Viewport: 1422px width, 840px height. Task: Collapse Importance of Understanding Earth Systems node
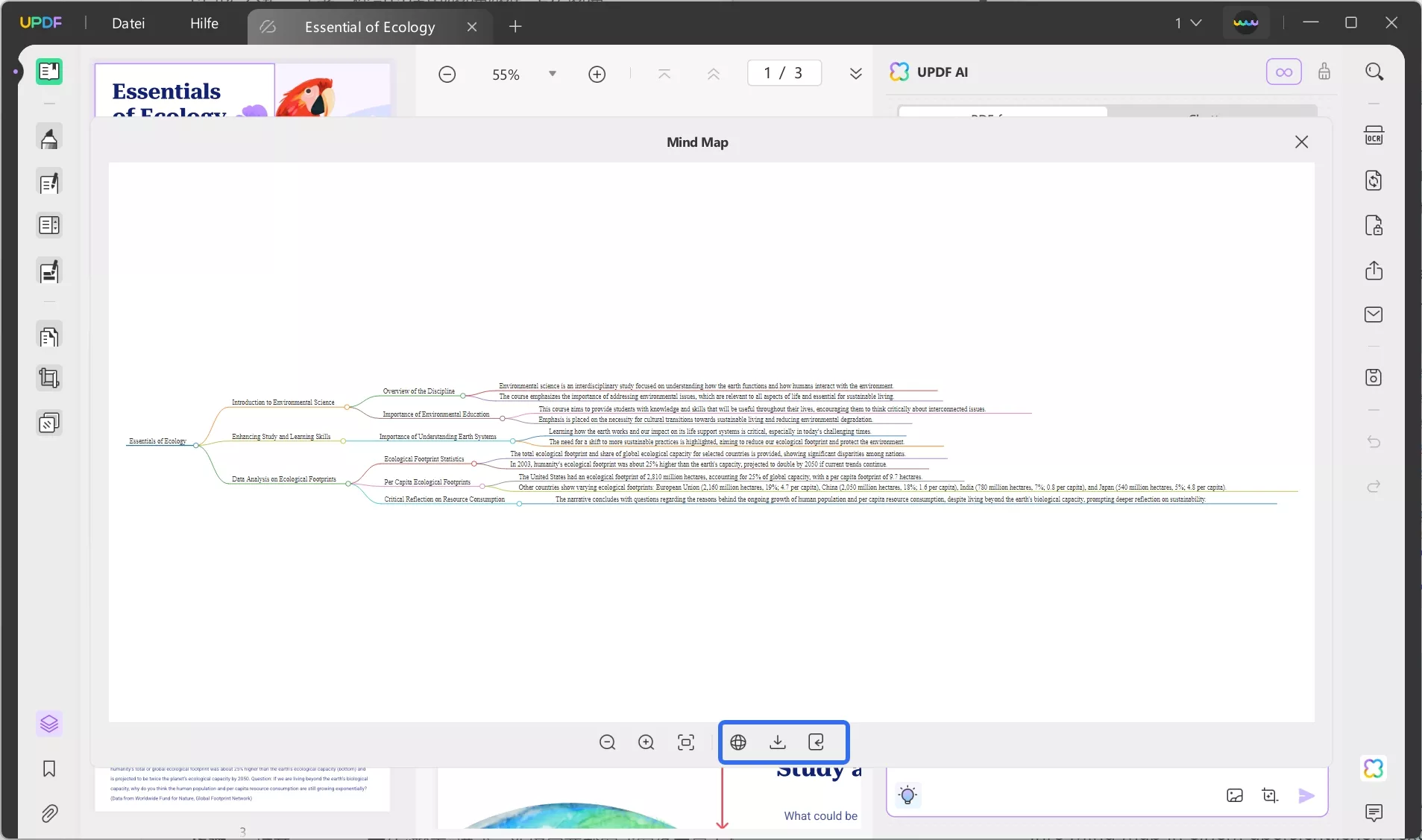[512, 441]
